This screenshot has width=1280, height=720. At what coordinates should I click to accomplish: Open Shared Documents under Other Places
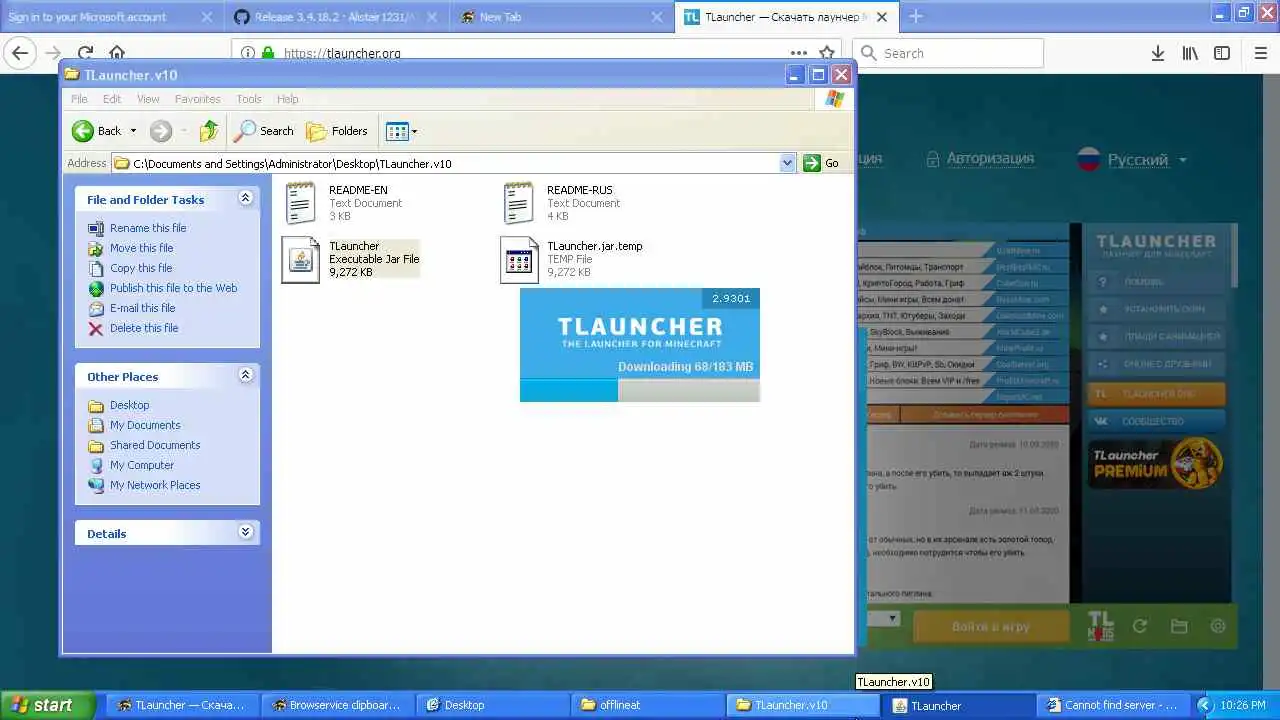click(155, 445)
